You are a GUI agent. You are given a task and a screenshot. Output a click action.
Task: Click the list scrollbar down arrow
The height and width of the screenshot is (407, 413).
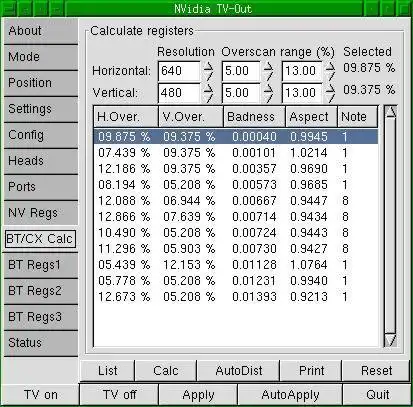tap(390, 340)
